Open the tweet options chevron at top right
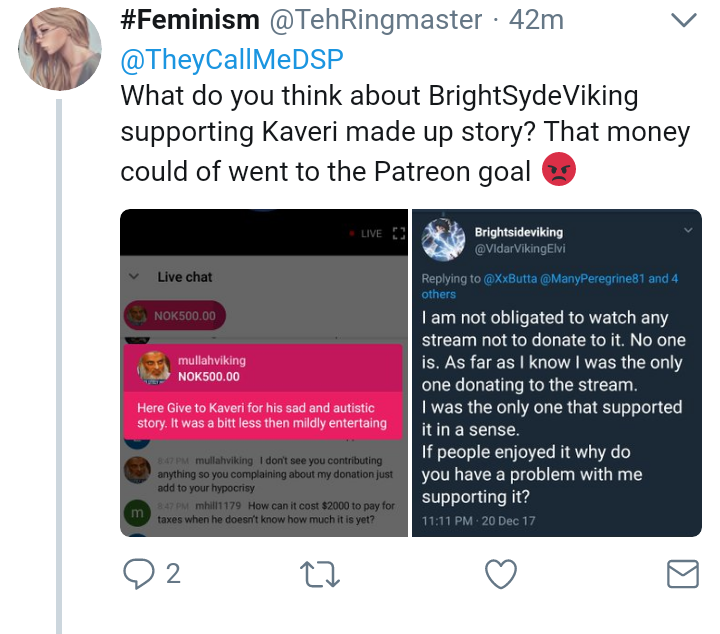The height and width of the screenshot is (634, 720). (684, 20)
